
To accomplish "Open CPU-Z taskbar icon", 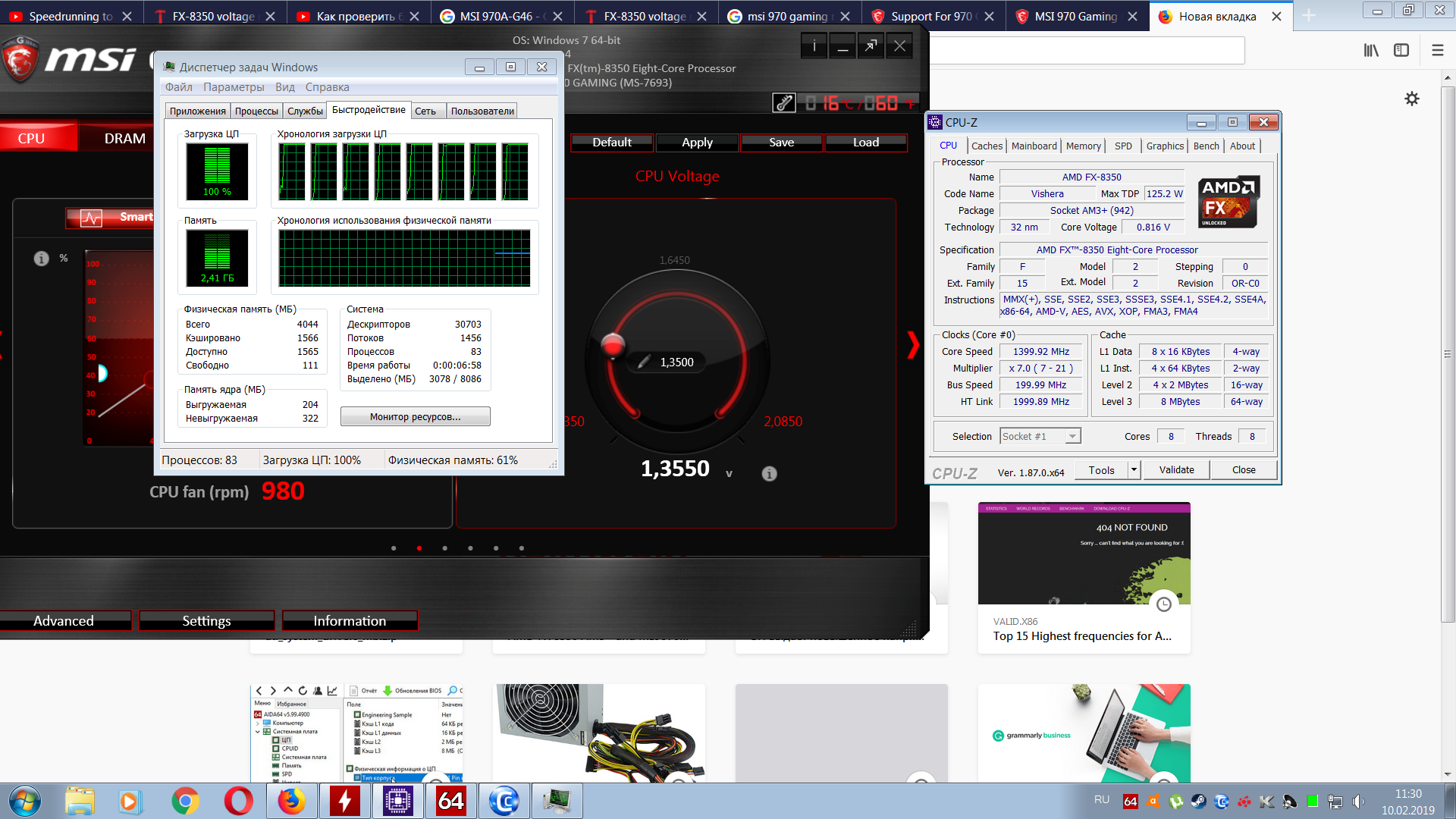I will 397,801.
